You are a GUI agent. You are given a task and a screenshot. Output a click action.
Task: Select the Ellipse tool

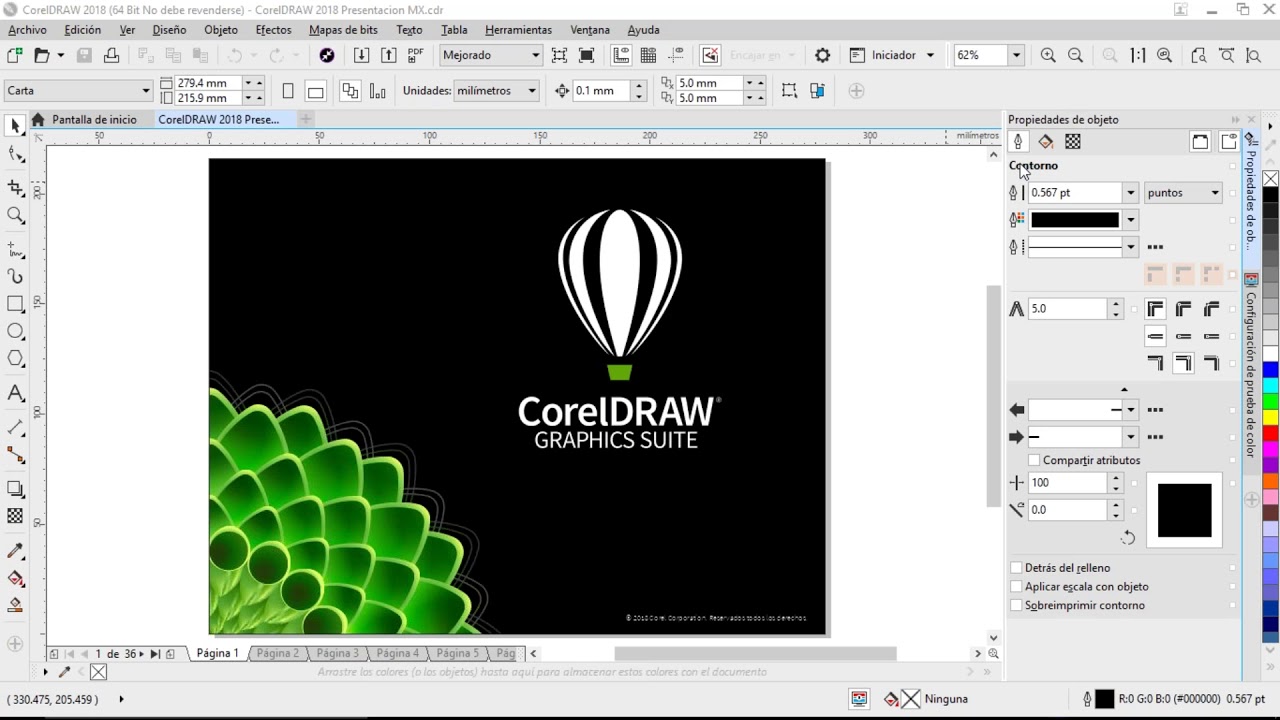click(x=15, y=331)
